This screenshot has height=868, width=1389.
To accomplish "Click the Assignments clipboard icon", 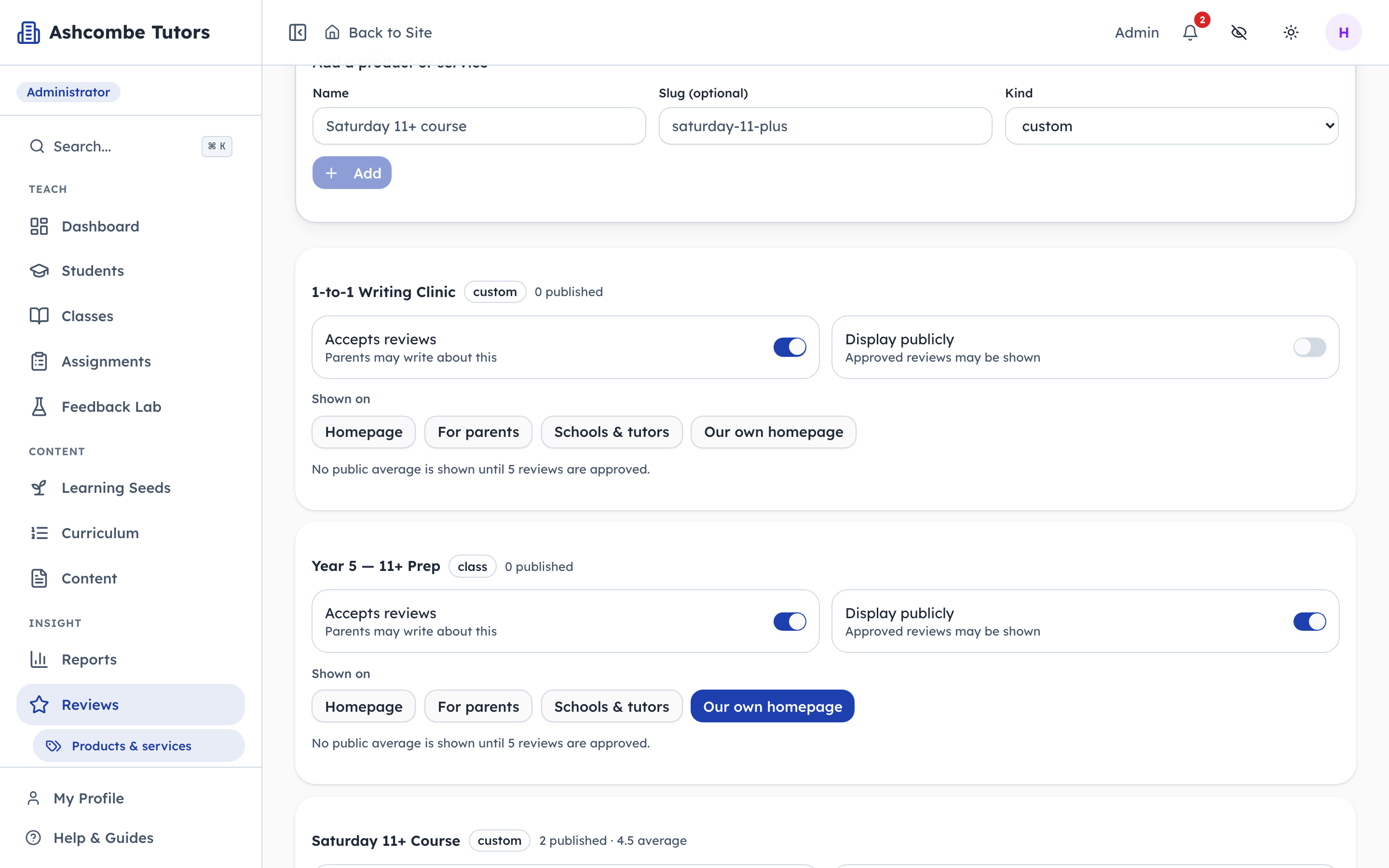I will [39, 361].
